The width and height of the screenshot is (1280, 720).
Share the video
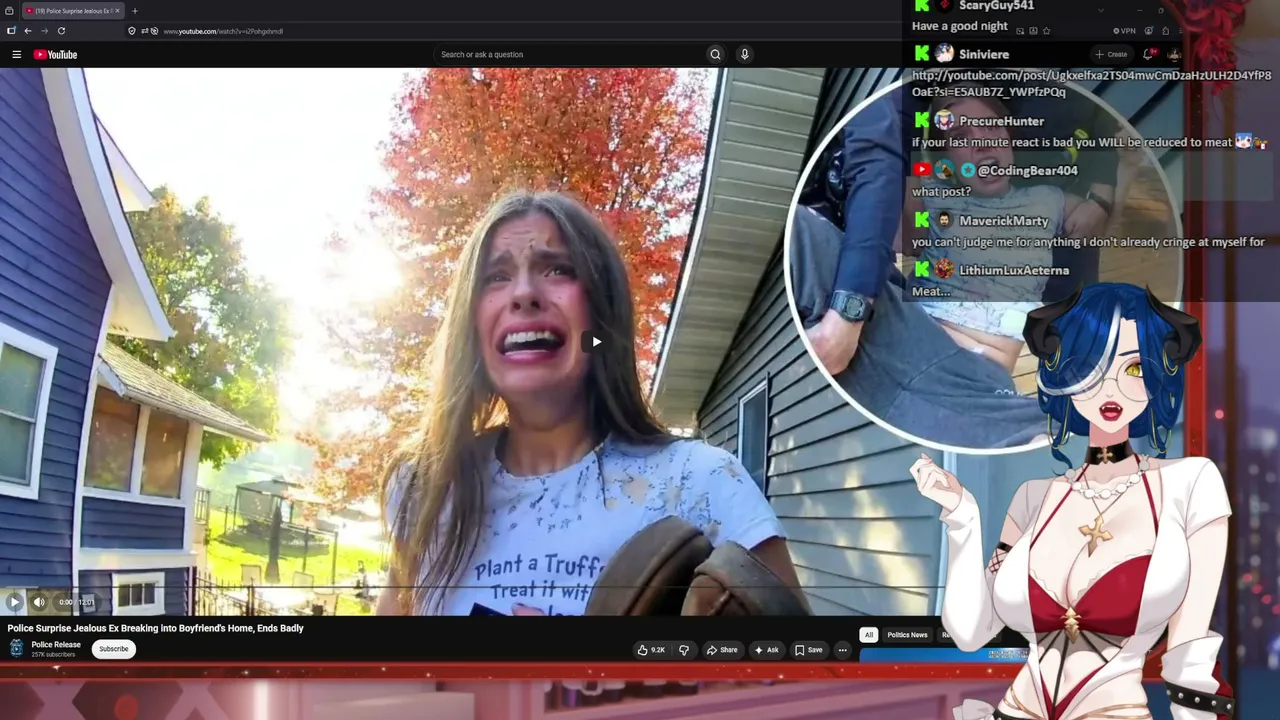tap(722, 650)
